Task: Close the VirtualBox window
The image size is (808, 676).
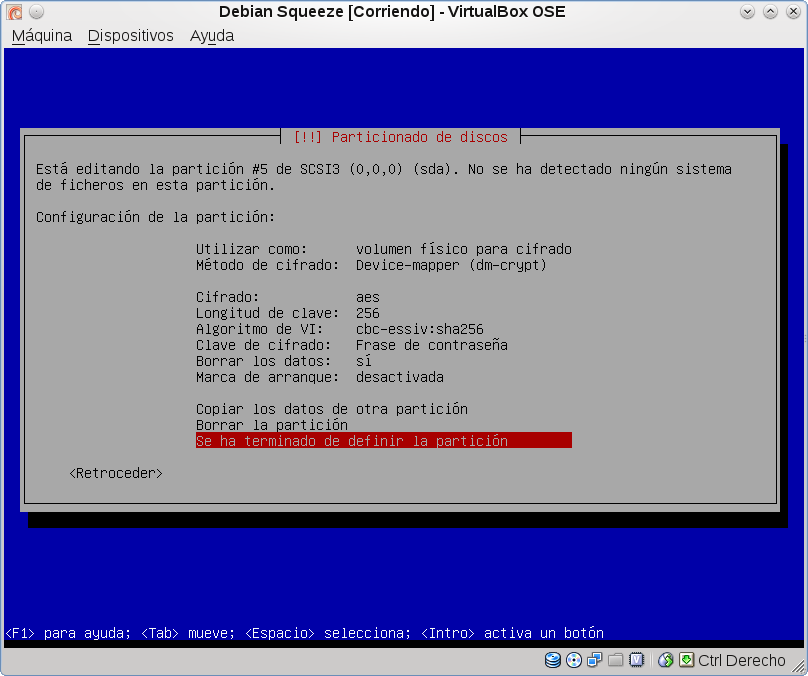Action: (x=794, y=11)
